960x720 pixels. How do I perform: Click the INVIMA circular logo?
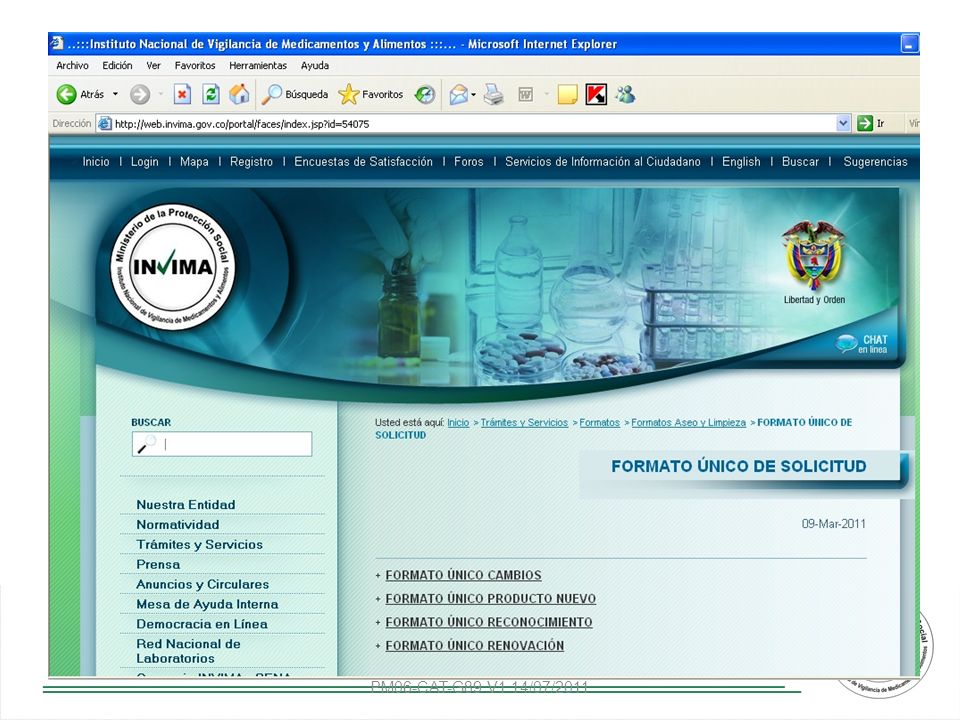173,266
